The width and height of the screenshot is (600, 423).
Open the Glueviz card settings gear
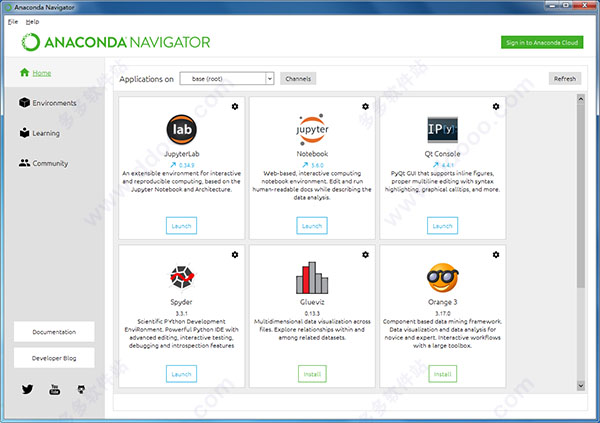pos(365,255)
